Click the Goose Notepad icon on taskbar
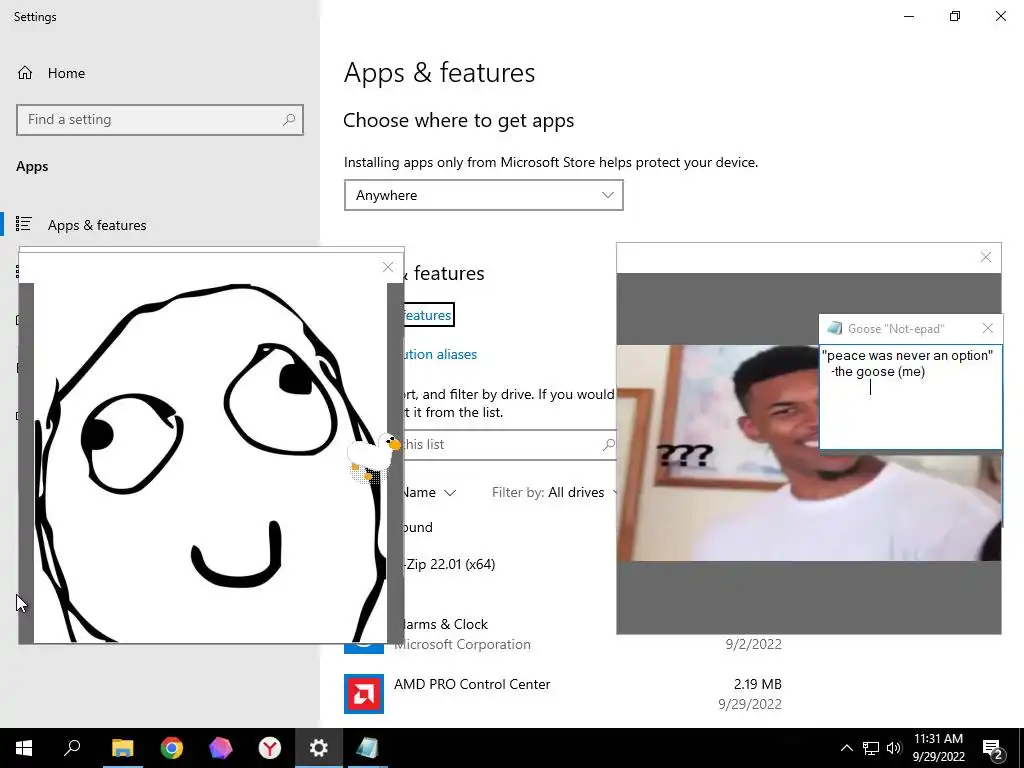Screen dimensions: 1024x768 (x=368, y=748)
